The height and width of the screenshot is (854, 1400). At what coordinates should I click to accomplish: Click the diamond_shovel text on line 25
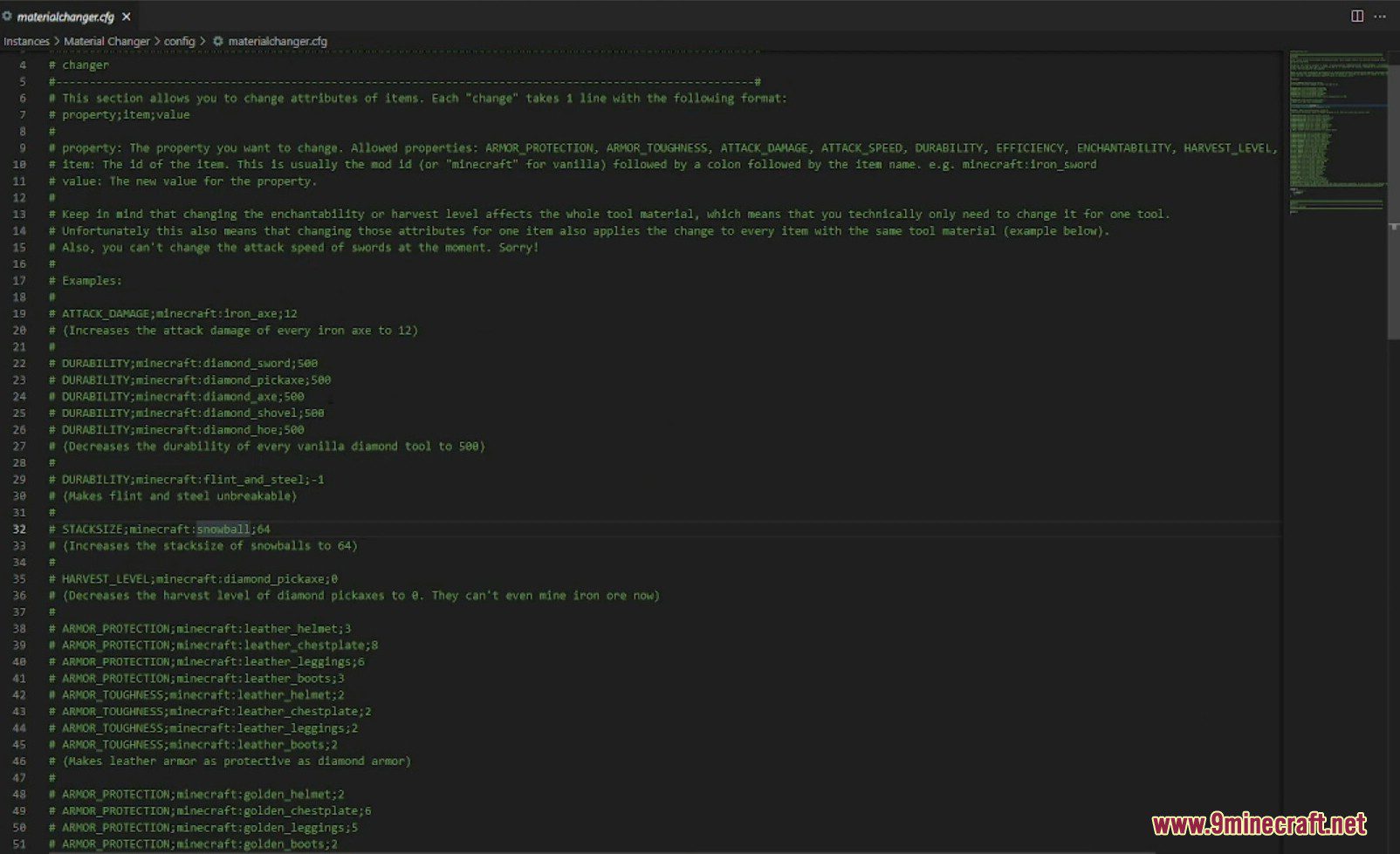[250, 413]
